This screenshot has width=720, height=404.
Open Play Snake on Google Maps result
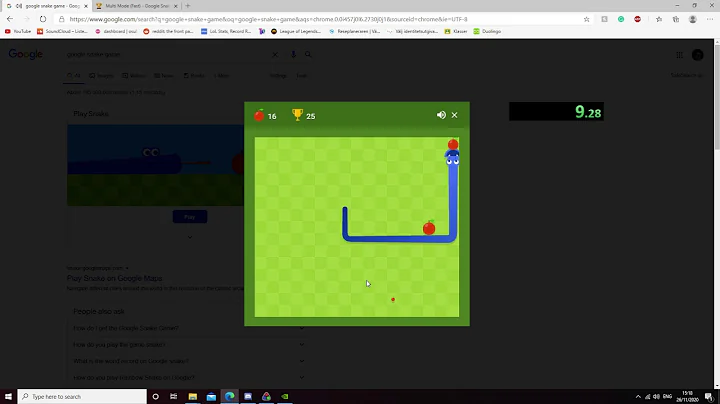click(114, 278)
